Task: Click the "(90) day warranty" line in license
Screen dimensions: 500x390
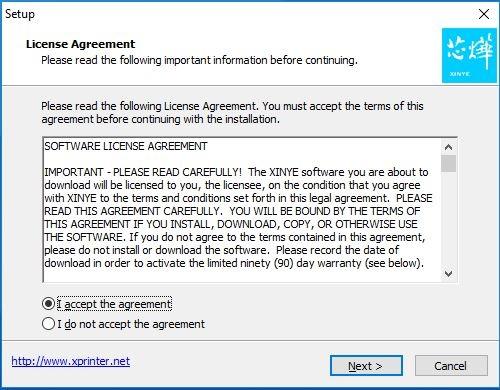Action: (234, 263)
